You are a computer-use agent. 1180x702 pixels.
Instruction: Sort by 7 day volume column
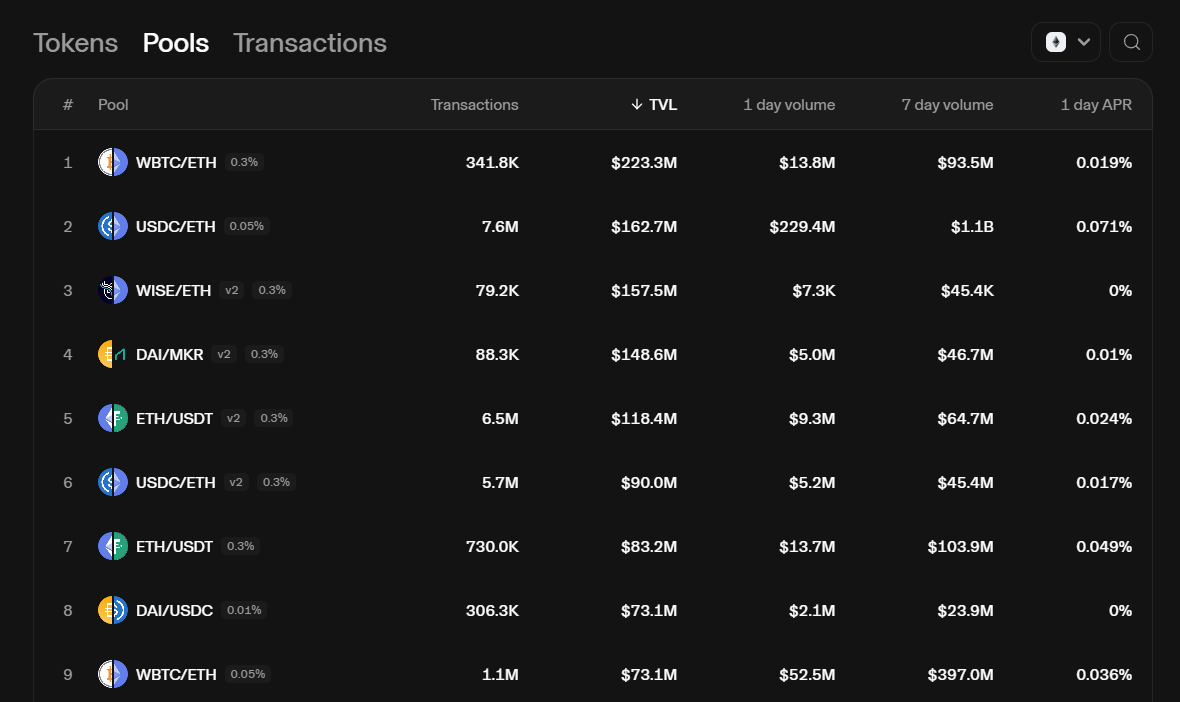click(947, 105)
